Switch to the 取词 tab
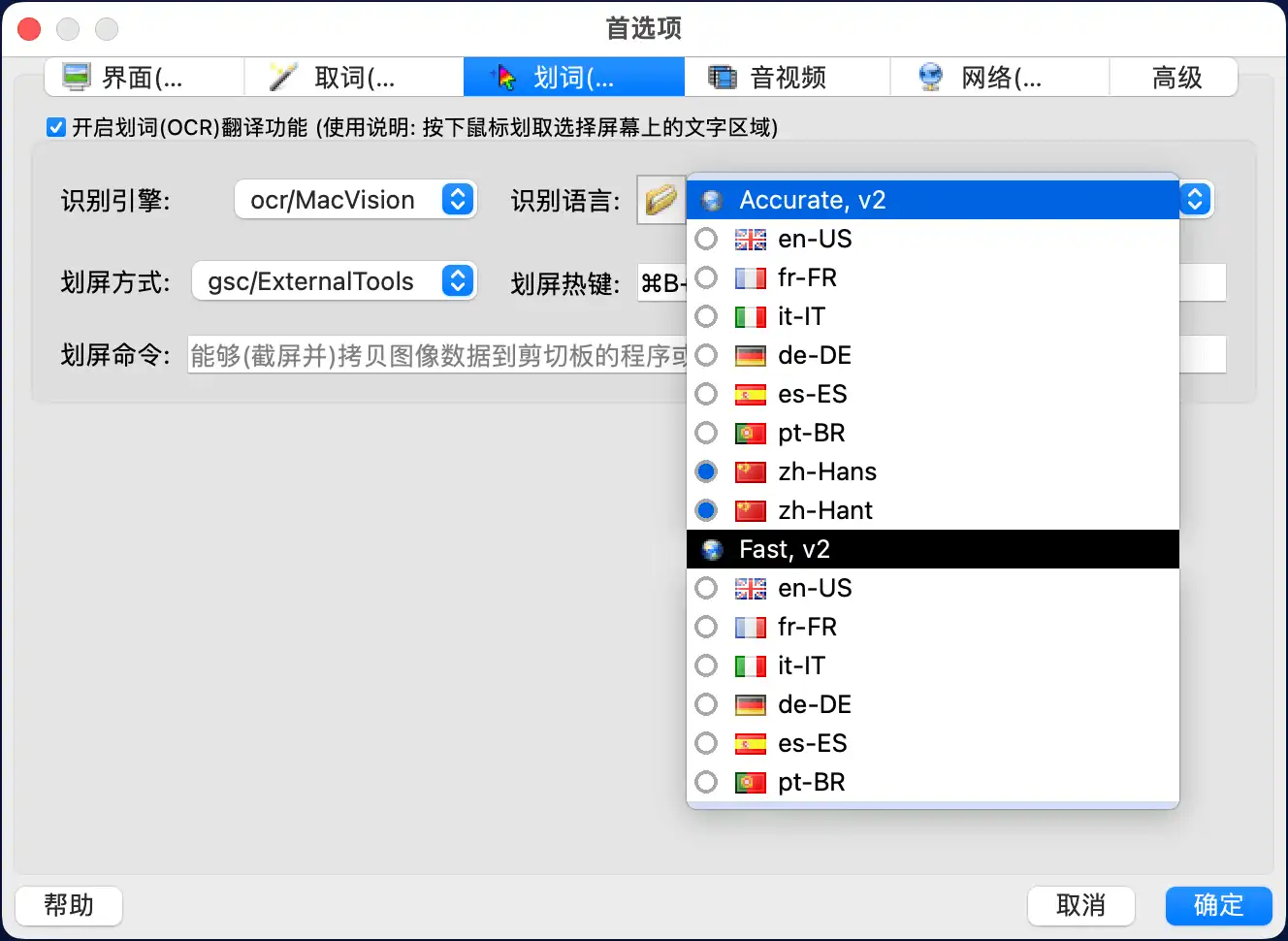 [x=354, y=77]
